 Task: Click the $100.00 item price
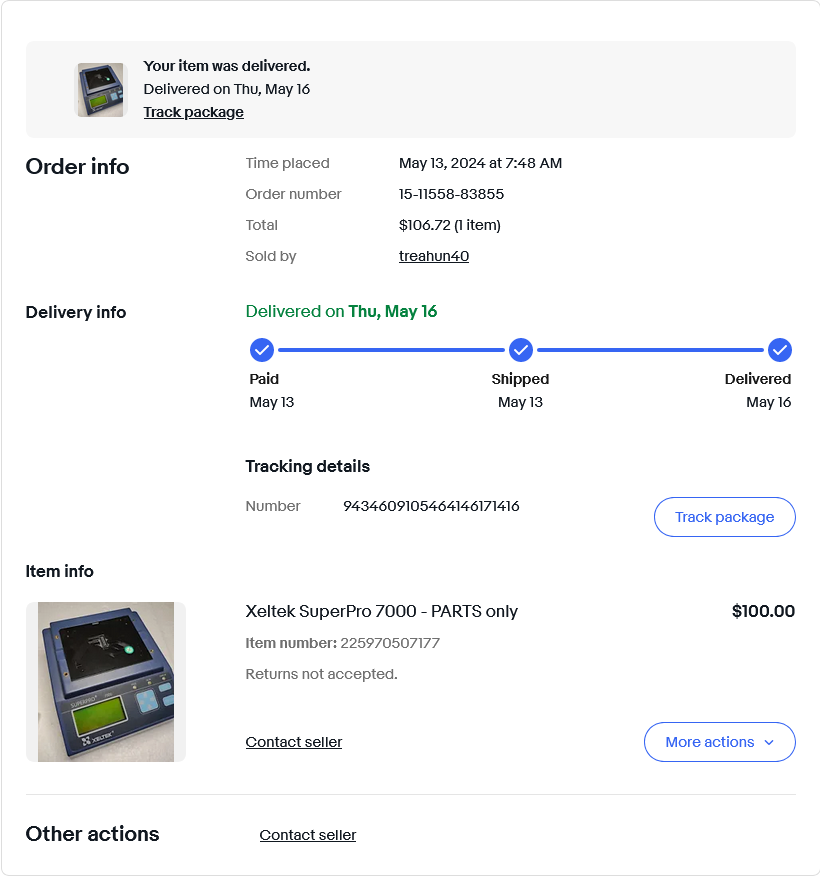click(763, 611)
